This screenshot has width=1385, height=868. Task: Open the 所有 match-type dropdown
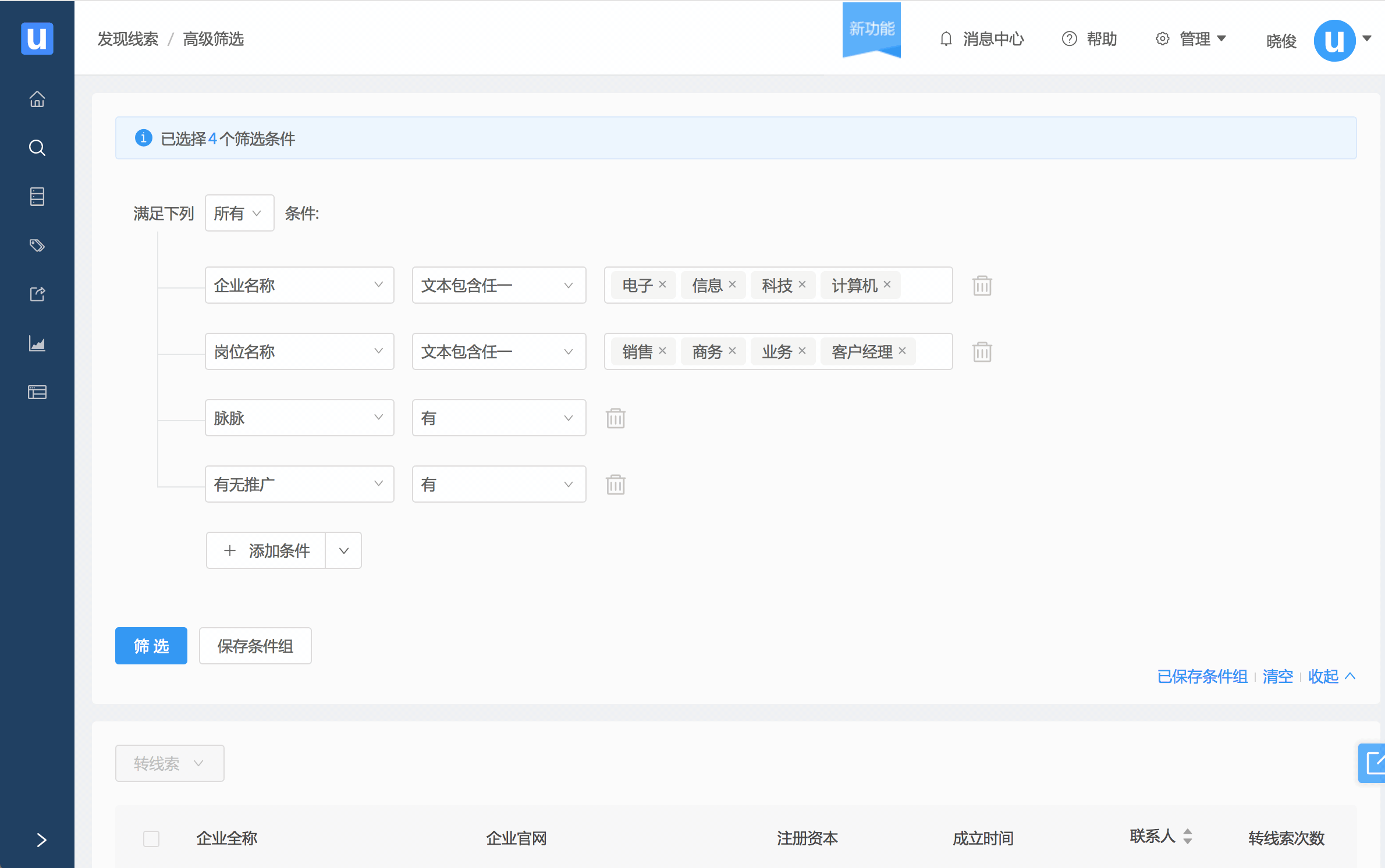click(x=239, y=213)
